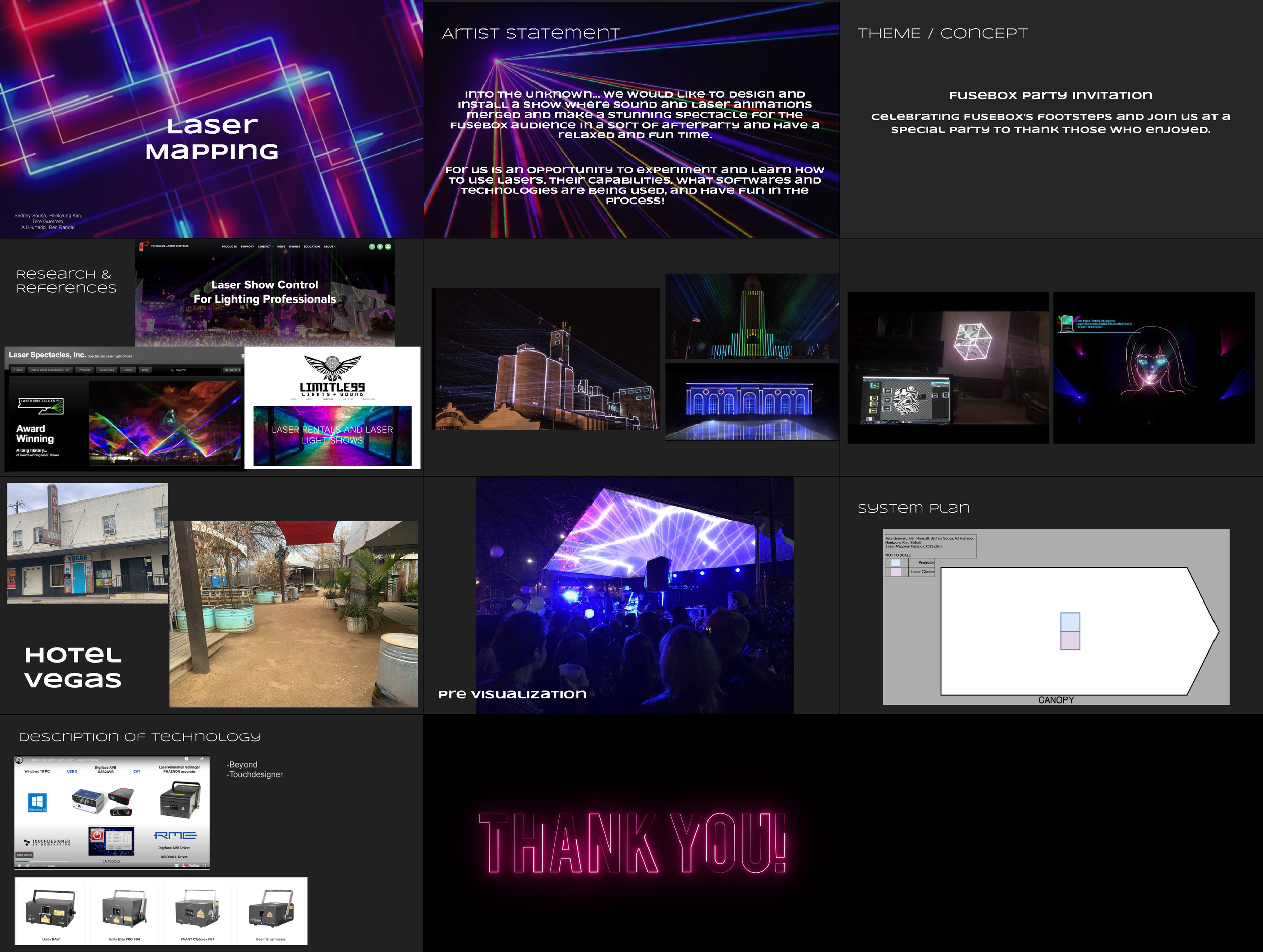This screenshot has height=952, width=1263.
Task: Click the green search icon on Pangolin site
Action: (372, 247)
